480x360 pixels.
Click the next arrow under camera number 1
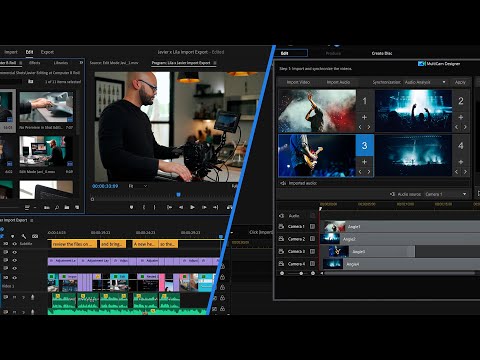[369, 127]
